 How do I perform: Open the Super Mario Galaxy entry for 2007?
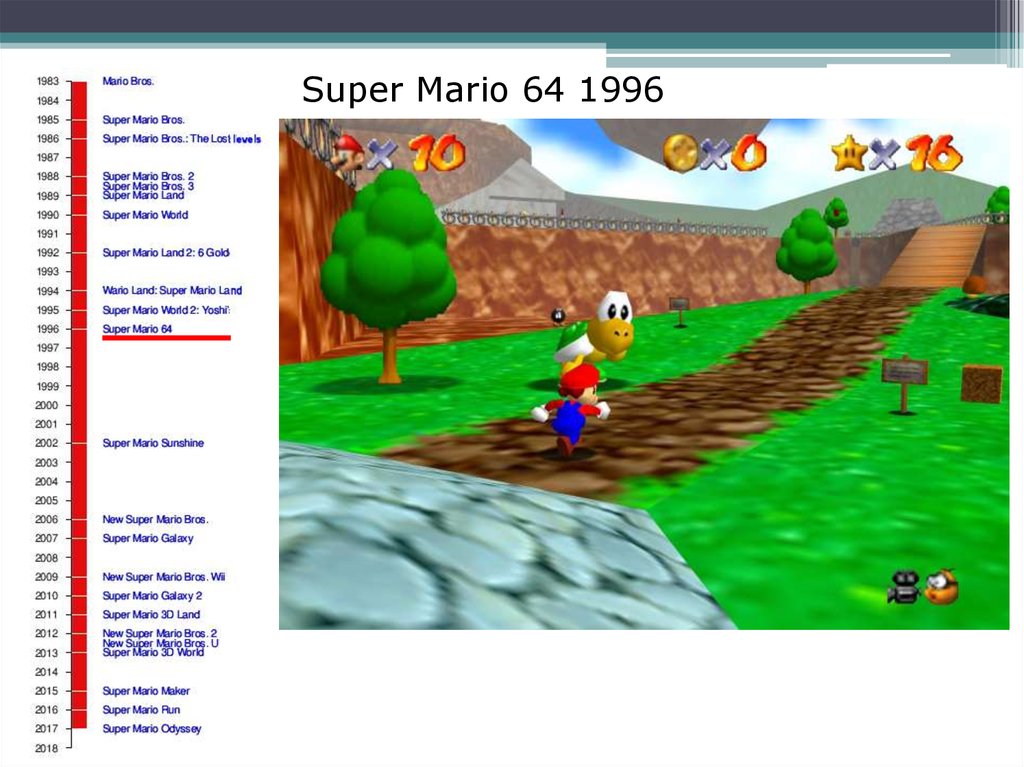(x=148, y=538)
